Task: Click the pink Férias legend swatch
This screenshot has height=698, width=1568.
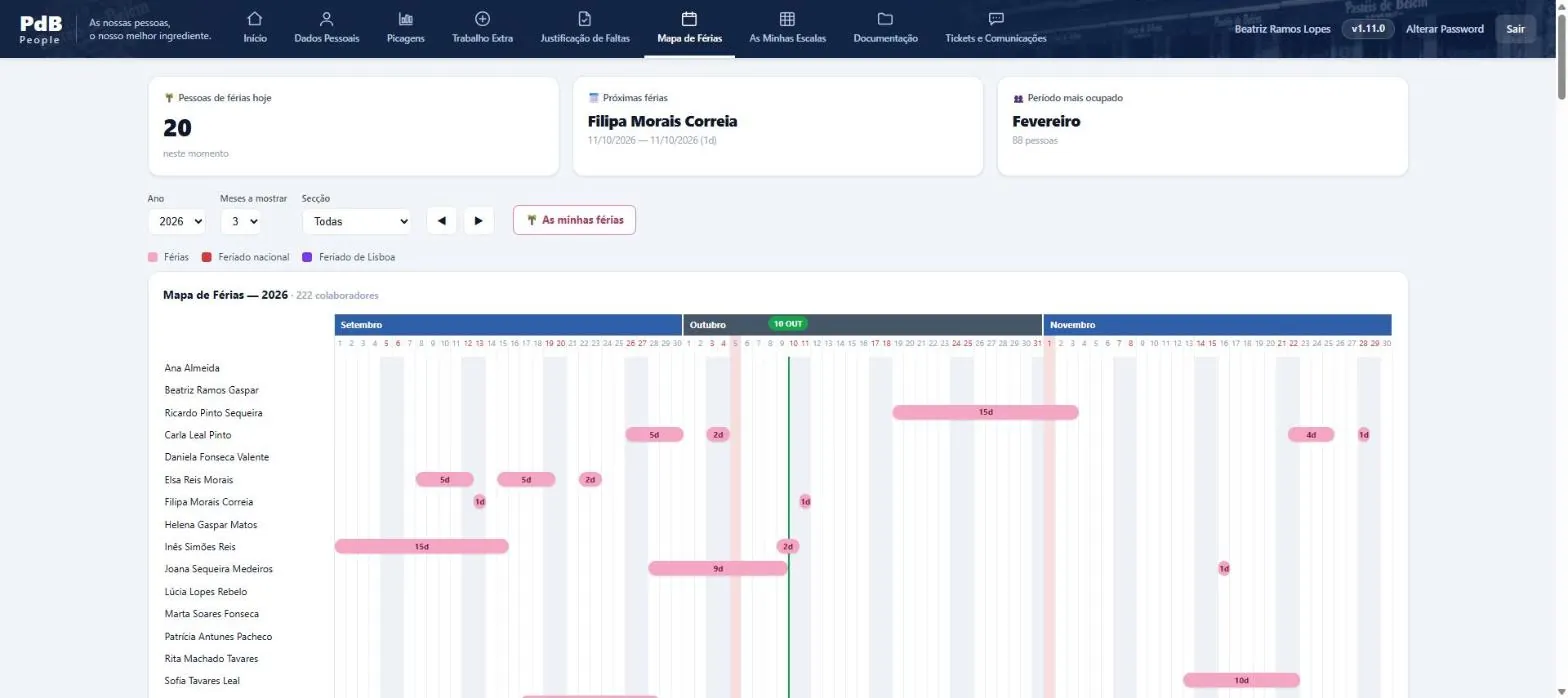Action: tap(153, 257)
